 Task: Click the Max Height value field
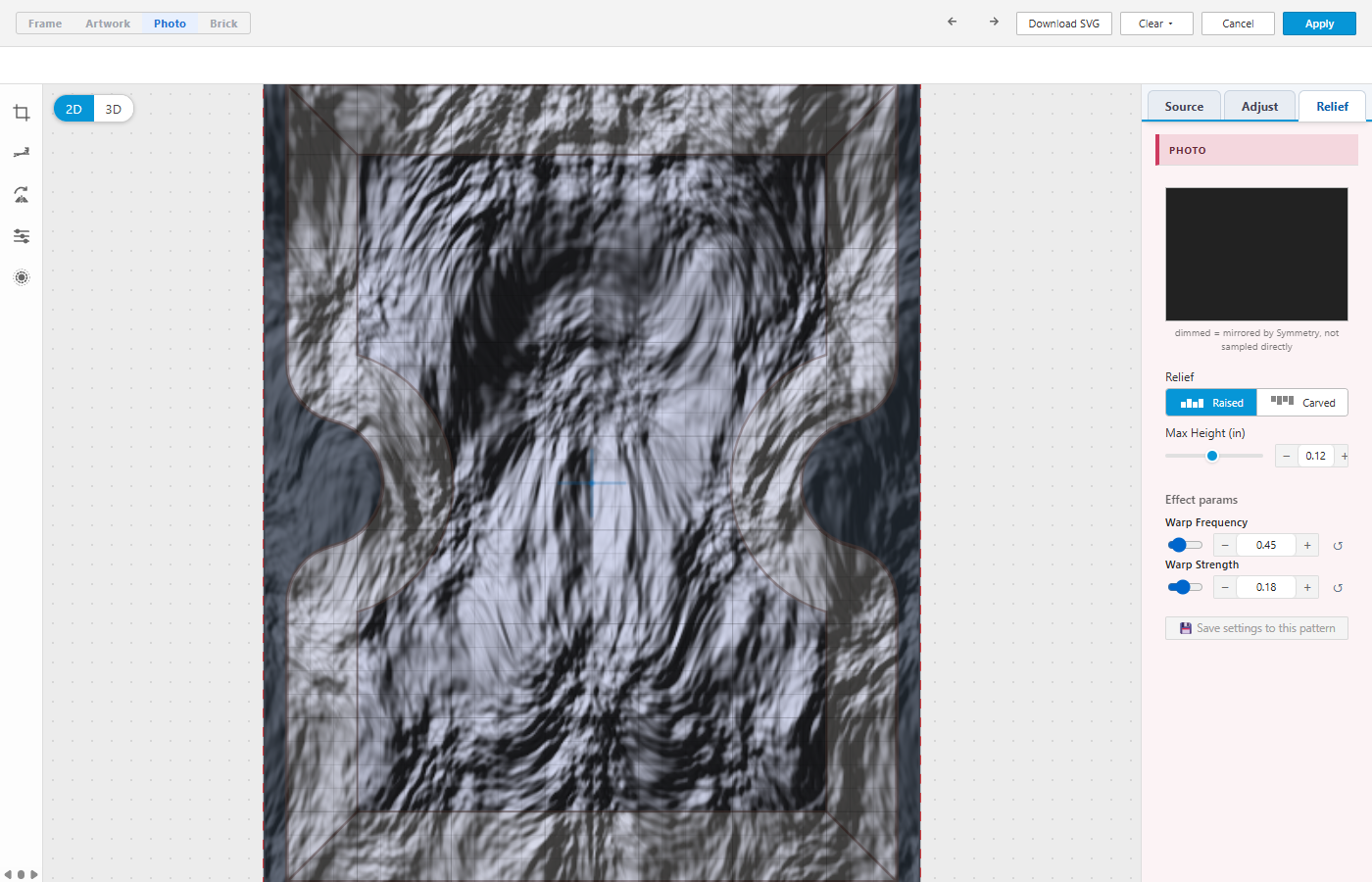click(x=1316, y=456)
